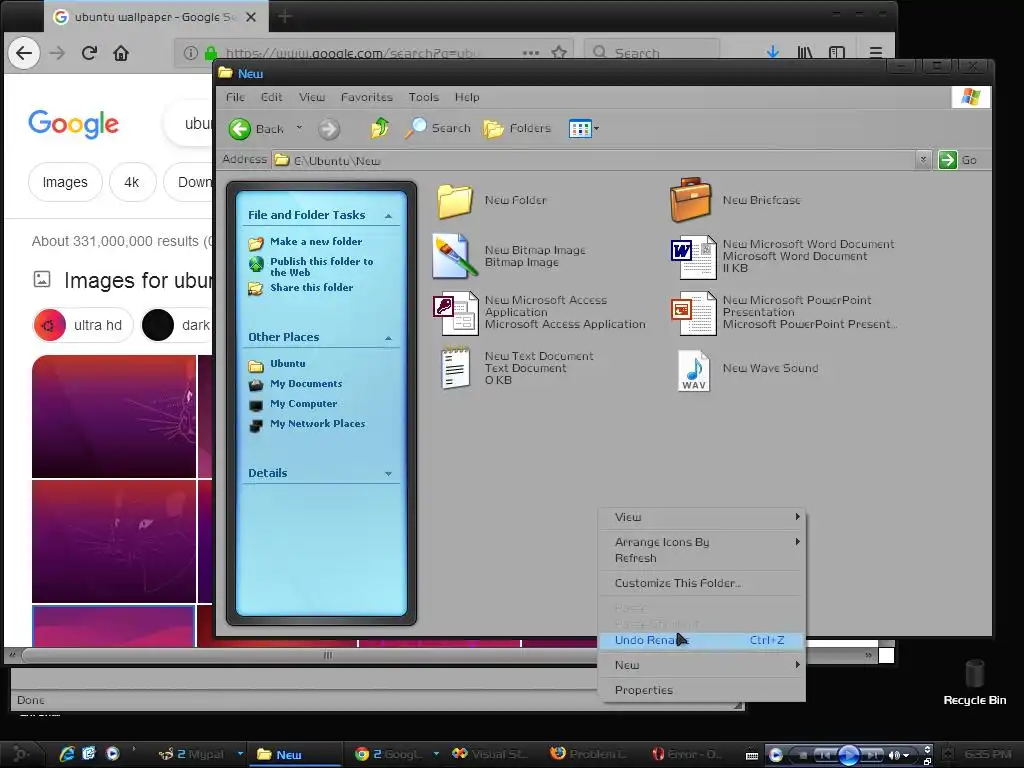Toggle the Folders pane in Explorer
Screen dimensions: 1024x768
pos(518,128)
